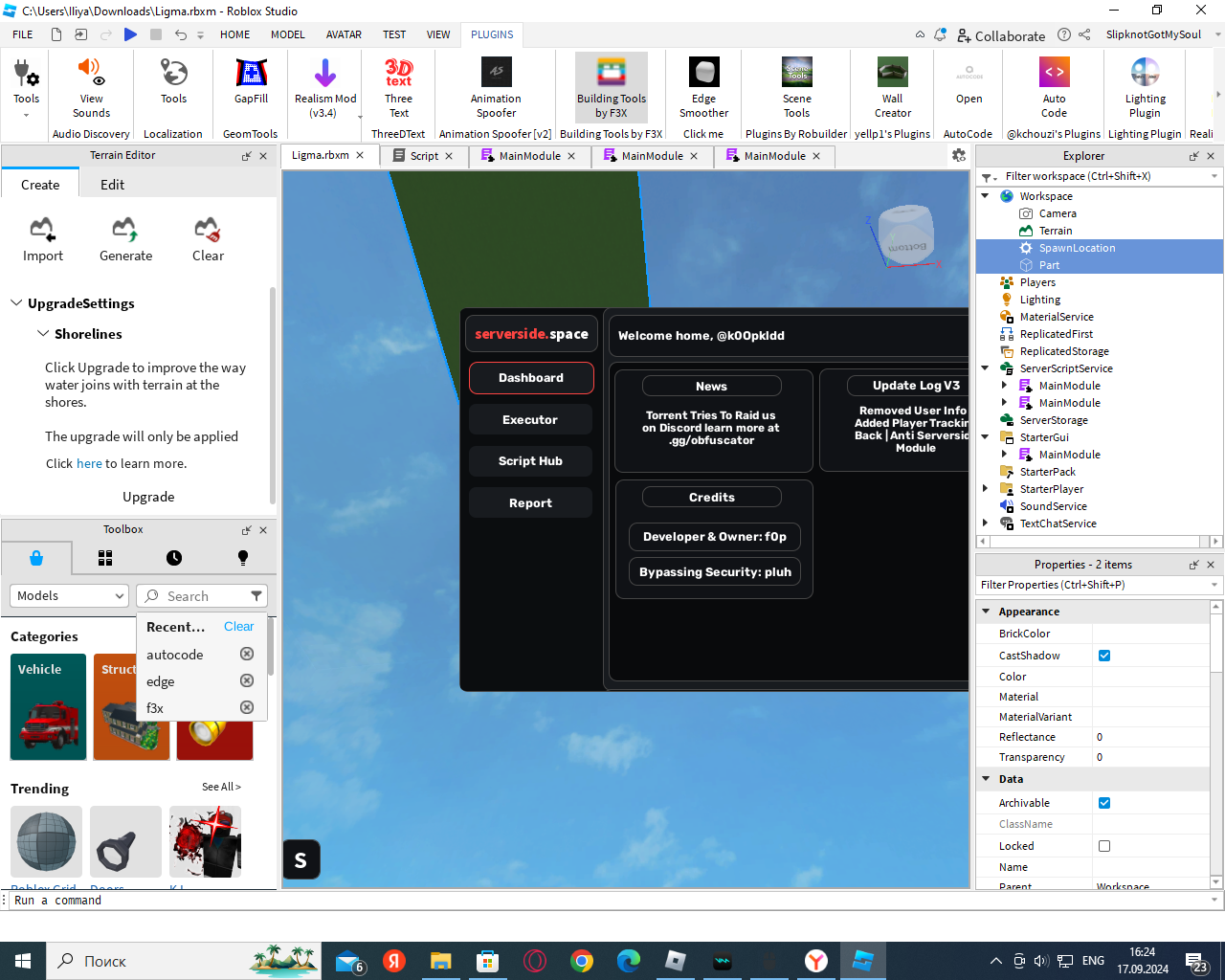Open Toolbox Creations lightbulb tab

click(242, 558)
